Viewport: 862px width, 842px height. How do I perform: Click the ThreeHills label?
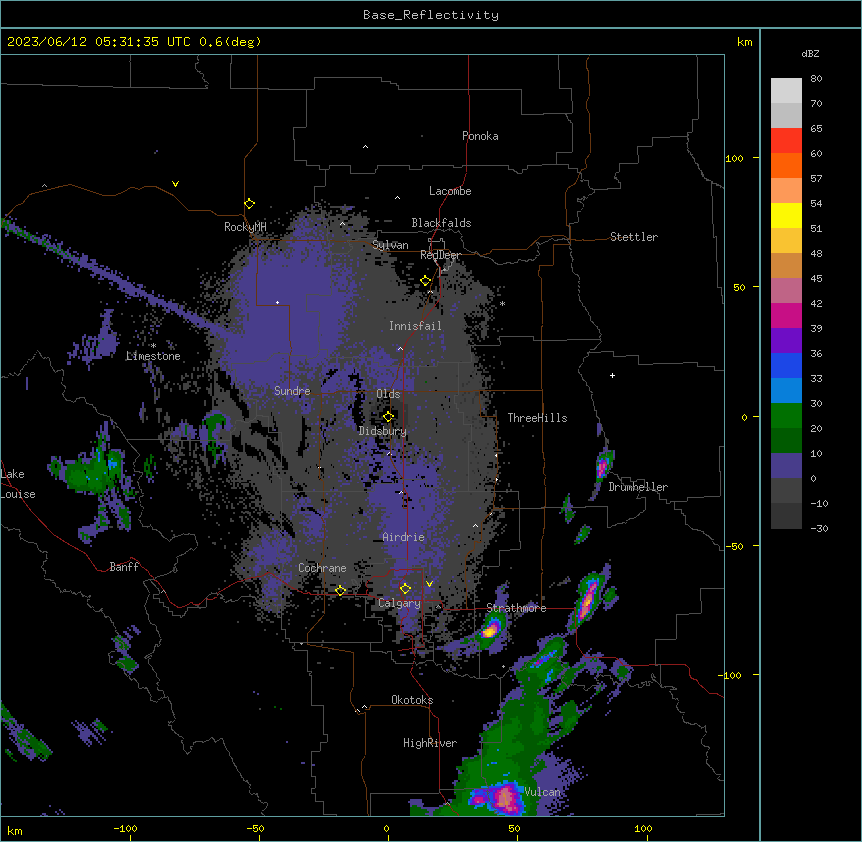tap(537, 418)
